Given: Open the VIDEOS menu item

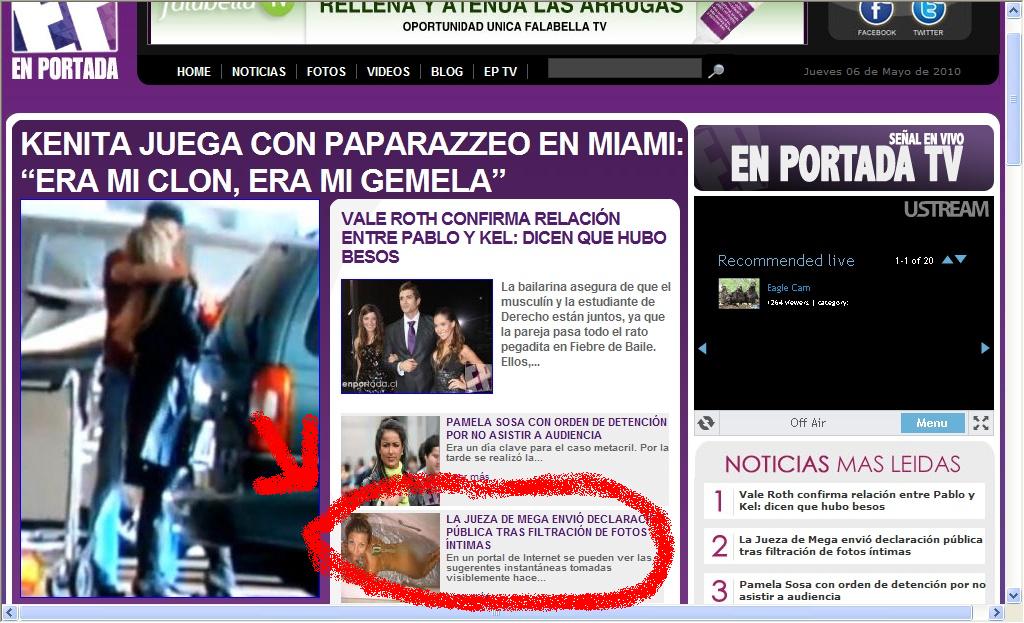Looking at the screenshot, I should click(388, 71).
